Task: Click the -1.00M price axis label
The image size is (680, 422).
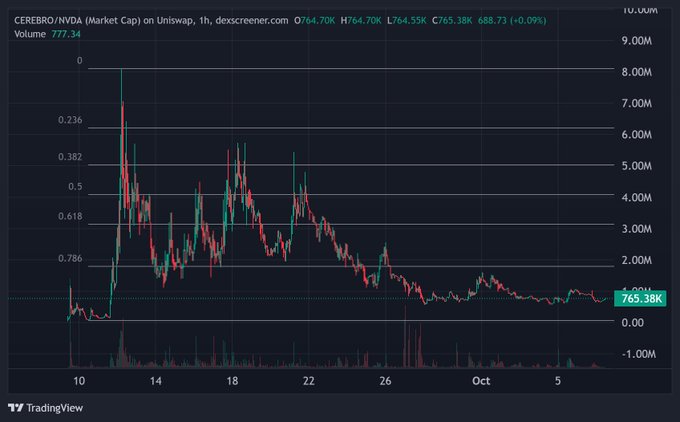Action: (639, 354)
